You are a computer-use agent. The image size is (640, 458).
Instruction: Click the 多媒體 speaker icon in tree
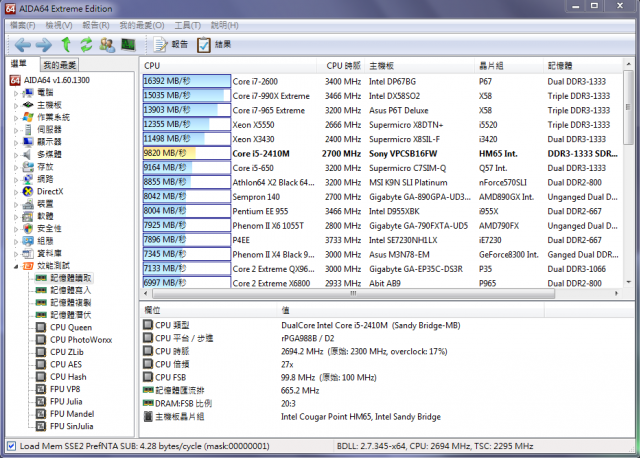28,154
